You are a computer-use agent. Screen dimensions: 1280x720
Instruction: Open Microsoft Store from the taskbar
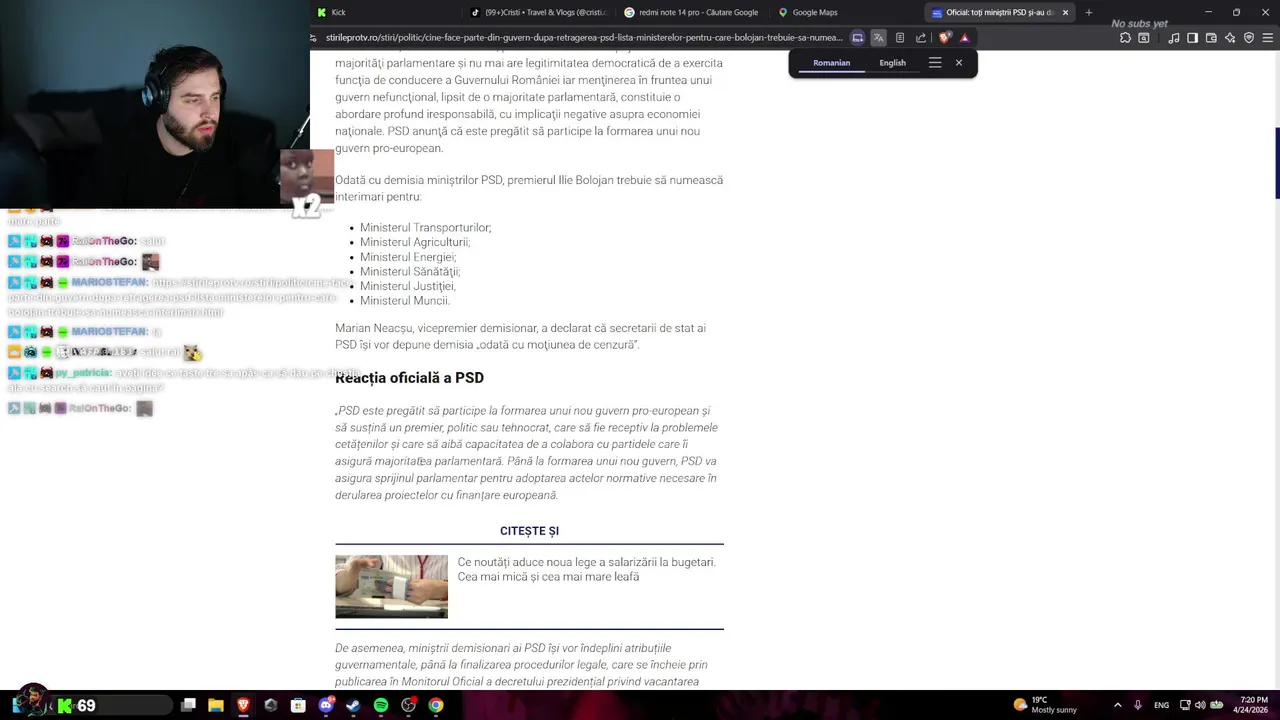[x=298, y=705]
